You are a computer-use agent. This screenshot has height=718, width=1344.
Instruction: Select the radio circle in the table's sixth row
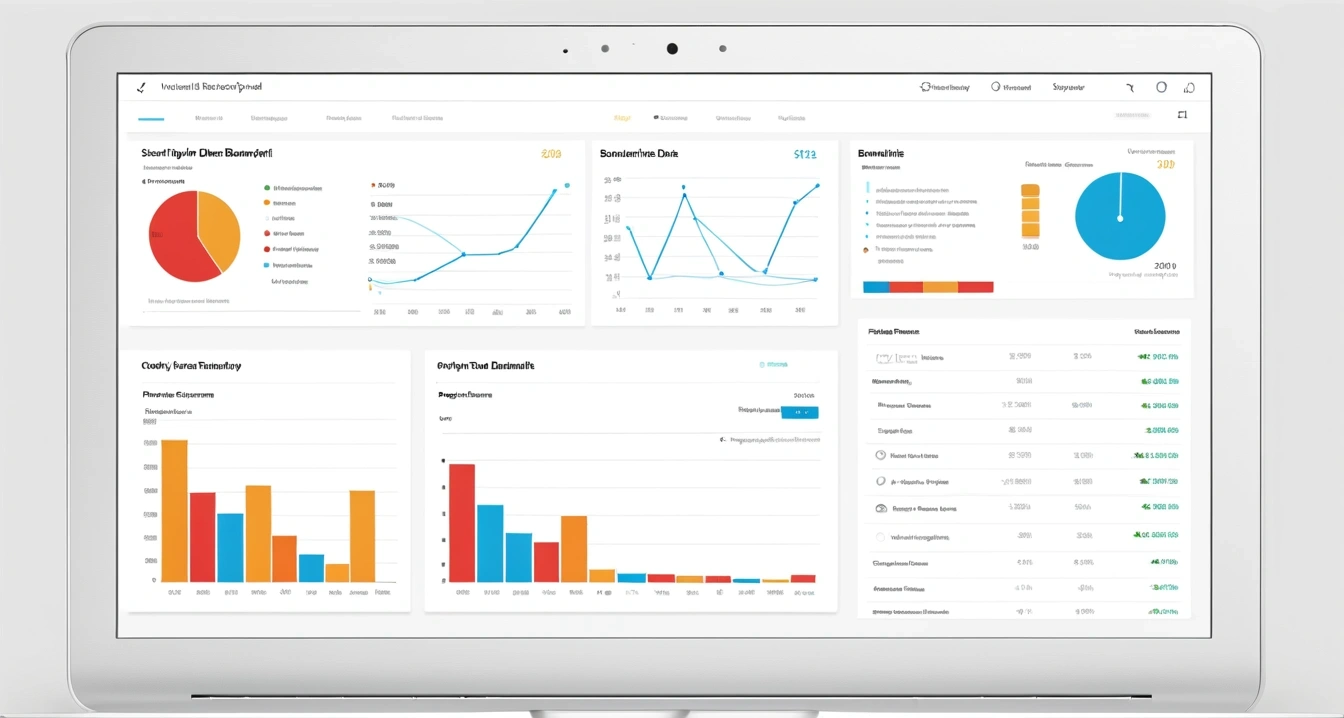tap(880, 481)
